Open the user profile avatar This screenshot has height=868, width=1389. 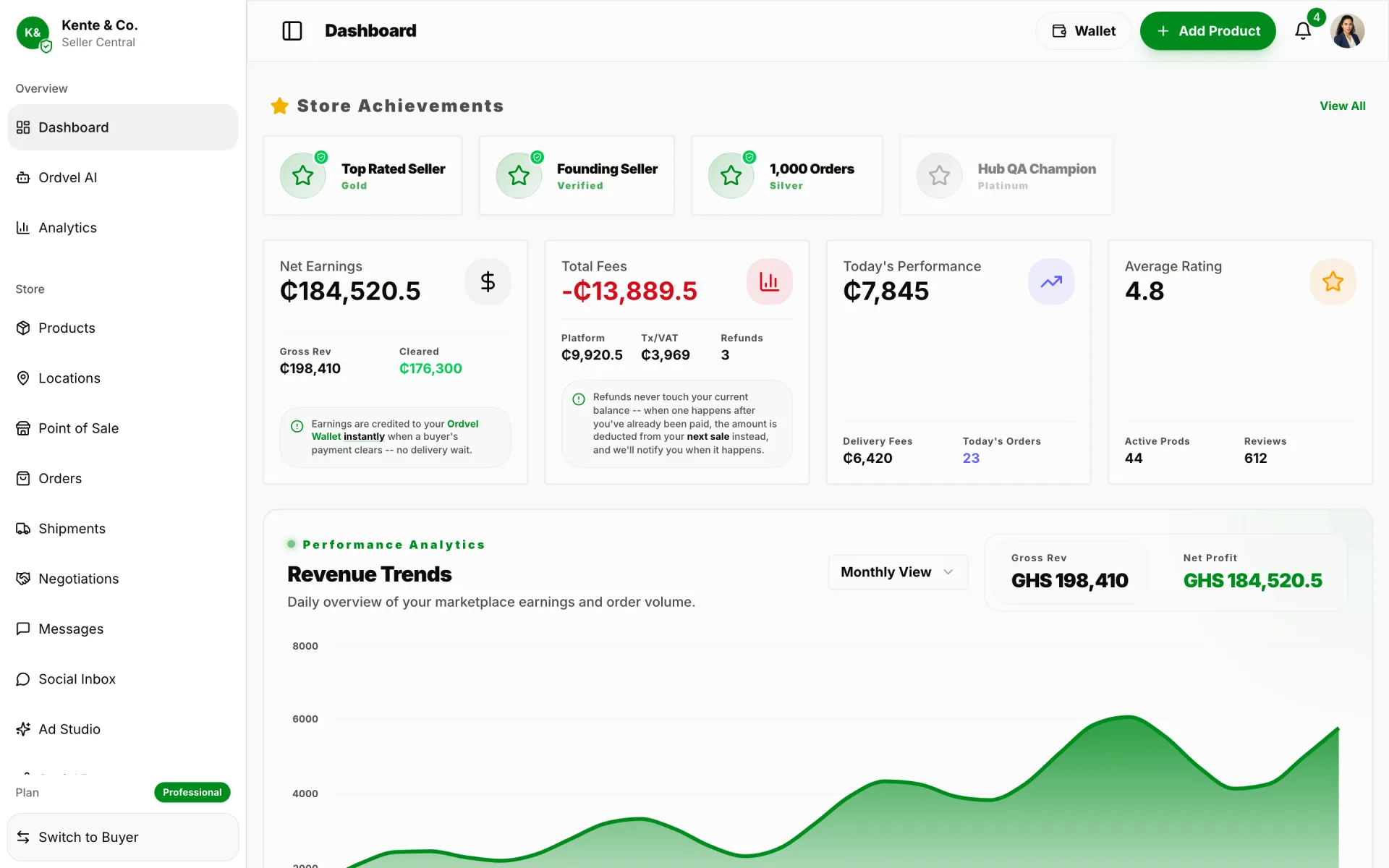(1347, 31)
